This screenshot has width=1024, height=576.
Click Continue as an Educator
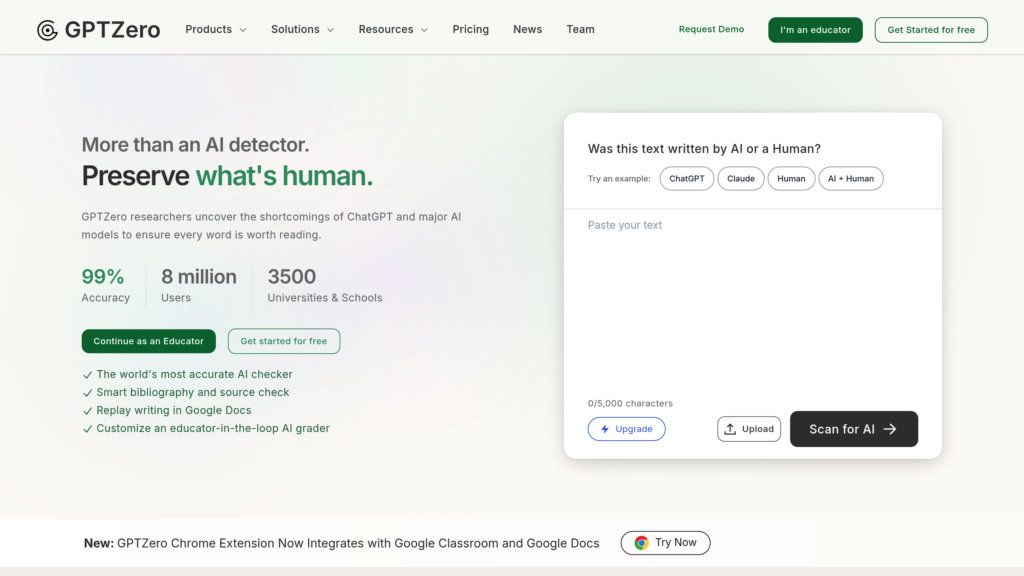[x=148, y=341]
